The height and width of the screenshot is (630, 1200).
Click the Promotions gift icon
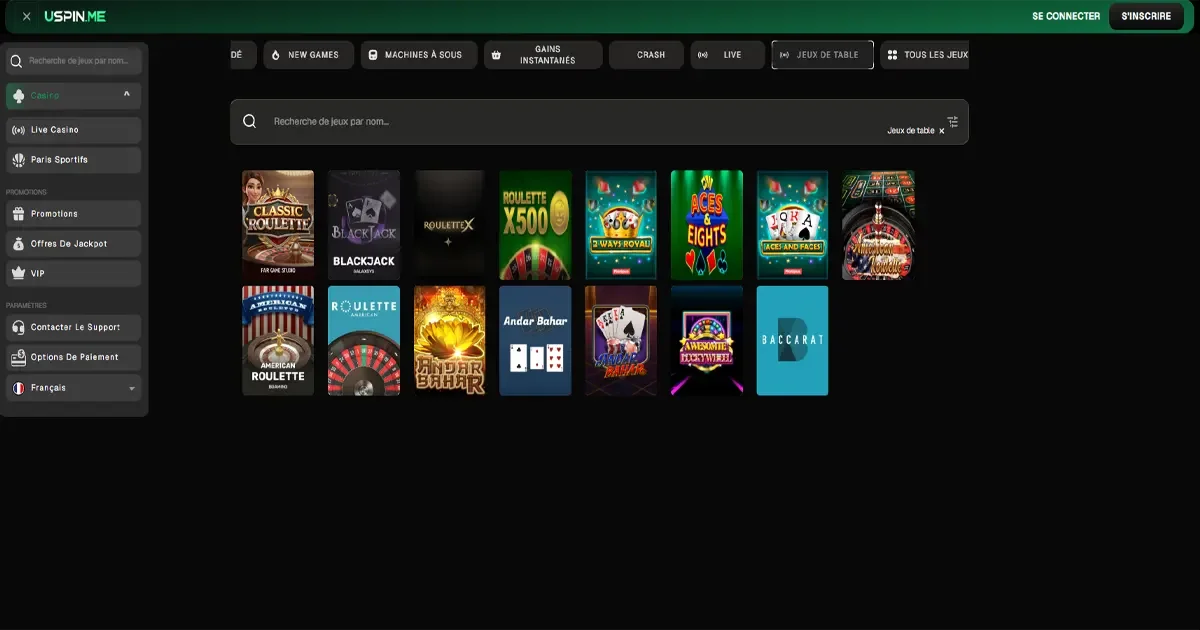18,214
